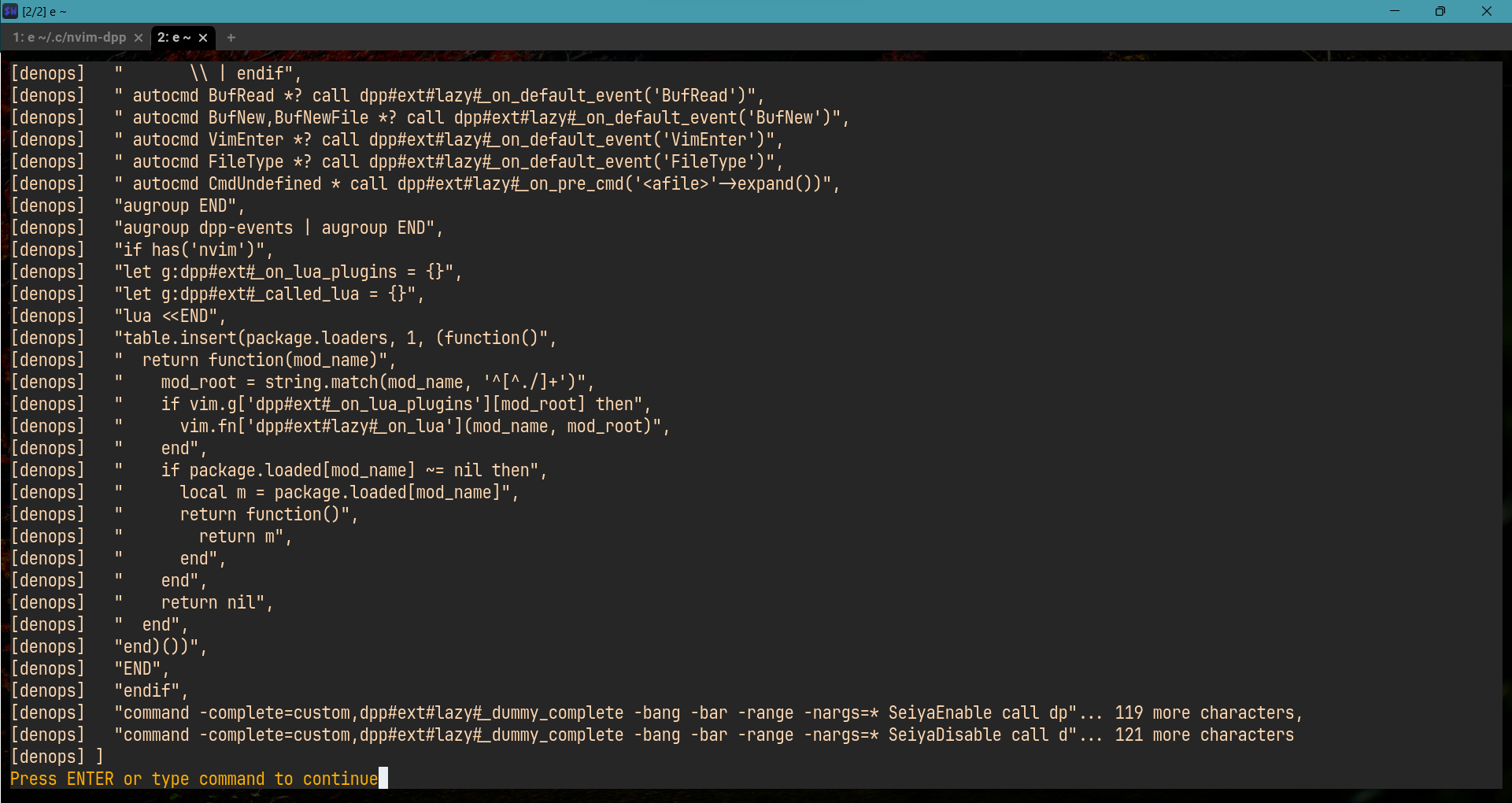
Task: Close the terminal window
Action: pyautogui.click(x=1486, y=11)
